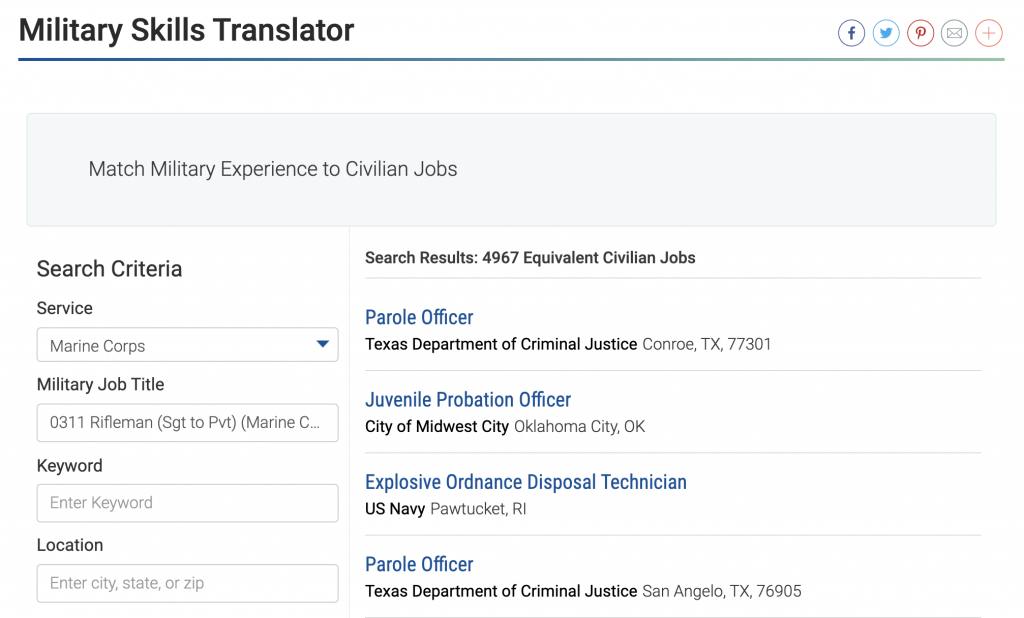The width and height of the screenshot is (1024, 618).
Task: Focus the Enter Keyword input box
Action: pos(187,503)
